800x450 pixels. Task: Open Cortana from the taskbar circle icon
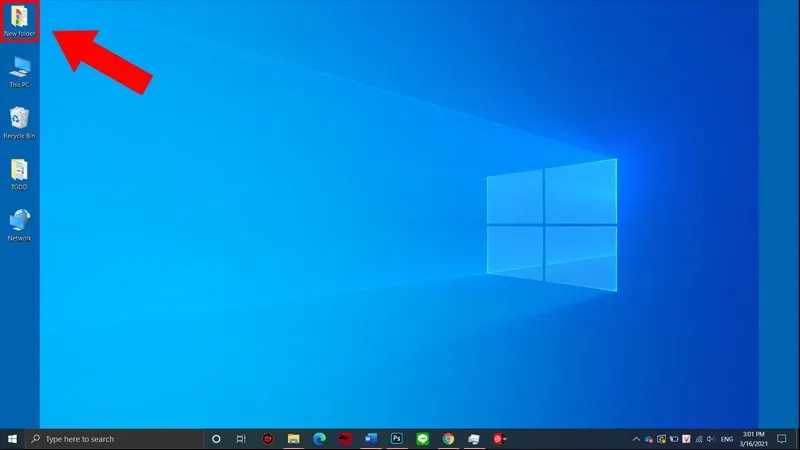[x=216, y=439]
